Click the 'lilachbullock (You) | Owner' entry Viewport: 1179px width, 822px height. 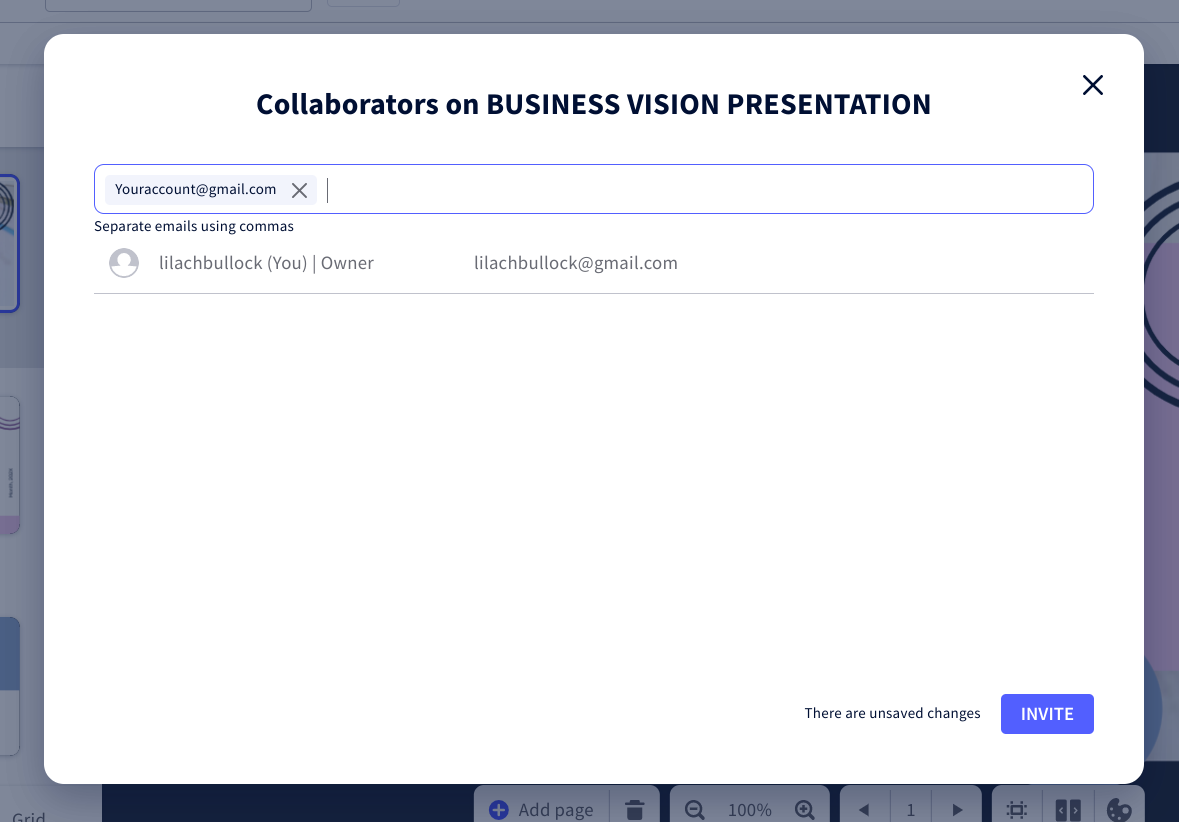click(266, 262)
